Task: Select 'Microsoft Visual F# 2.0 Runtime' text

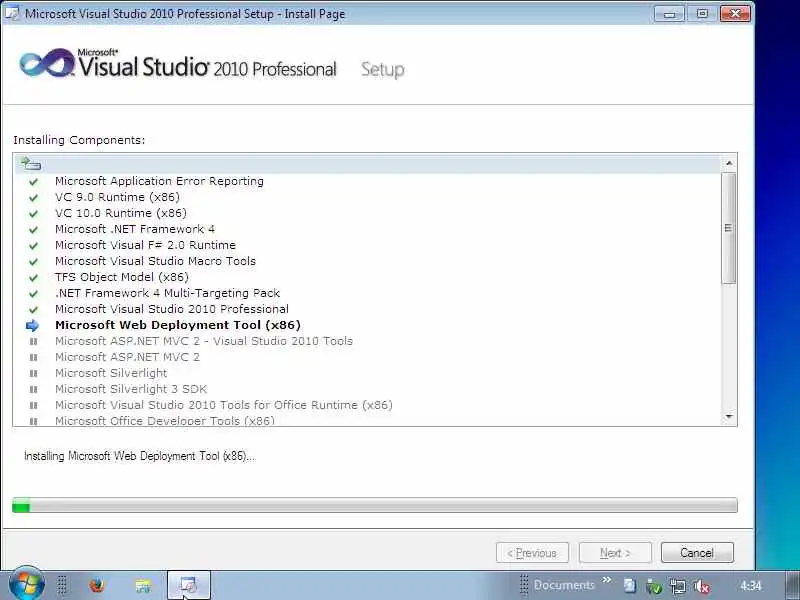Action: 145,245
